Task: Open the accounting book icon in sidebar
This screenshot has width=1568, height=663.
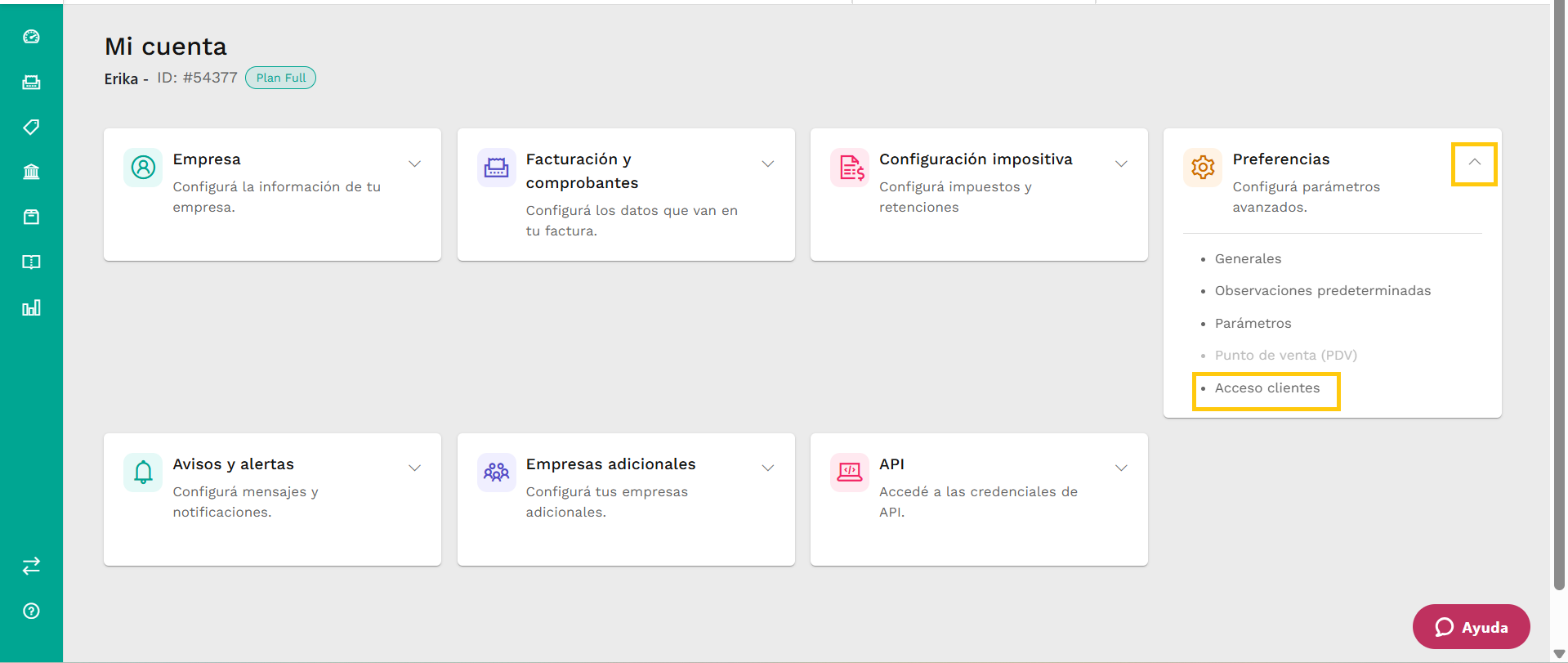Action: pyautogui.click(x=31, y=262)
